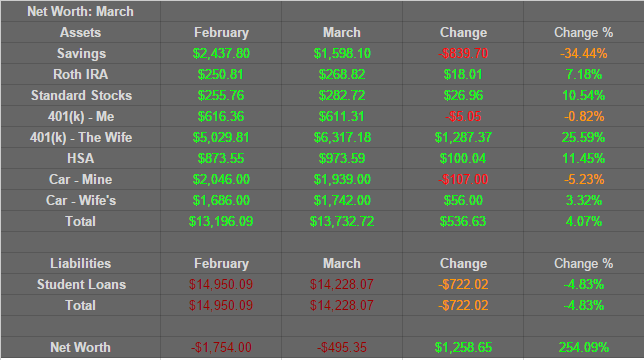Screen dimensions: 644x360
Task: Click the 401(k) - Me row label
Action: (80, 117)
